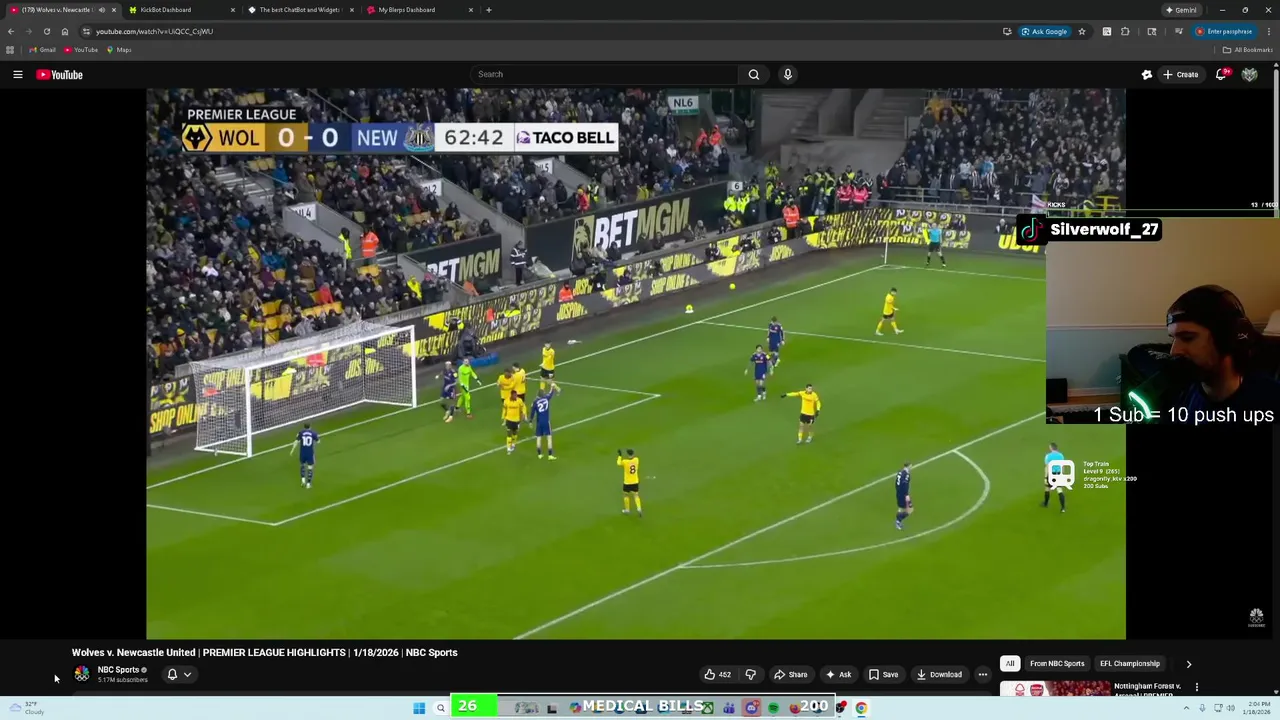The image size is (1280, 720).
Task: Reload the page in Chrome
Action: click(46, 31)
